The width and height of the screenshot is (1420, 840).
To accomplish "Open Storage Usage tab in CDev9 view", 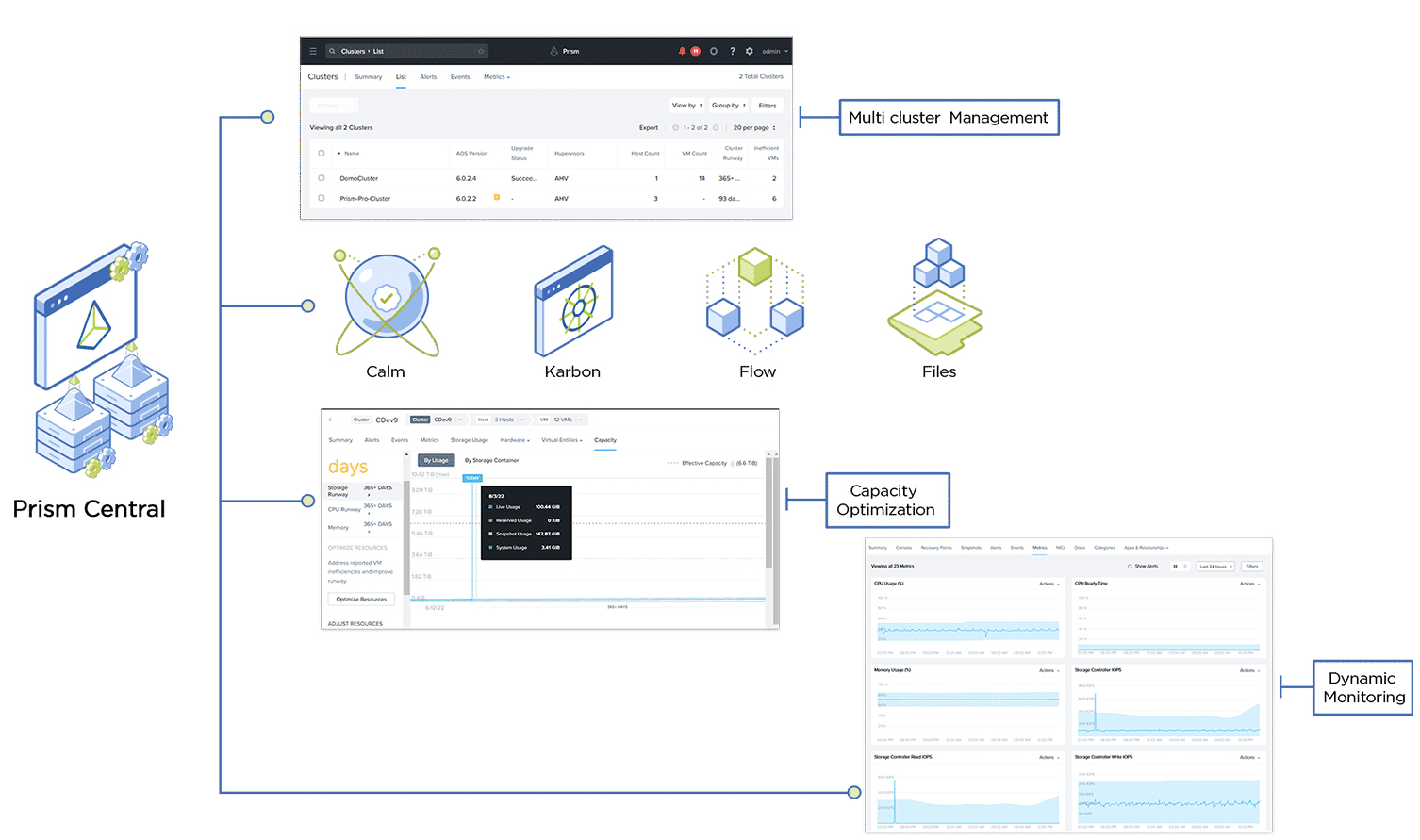I will click(470, 440).
